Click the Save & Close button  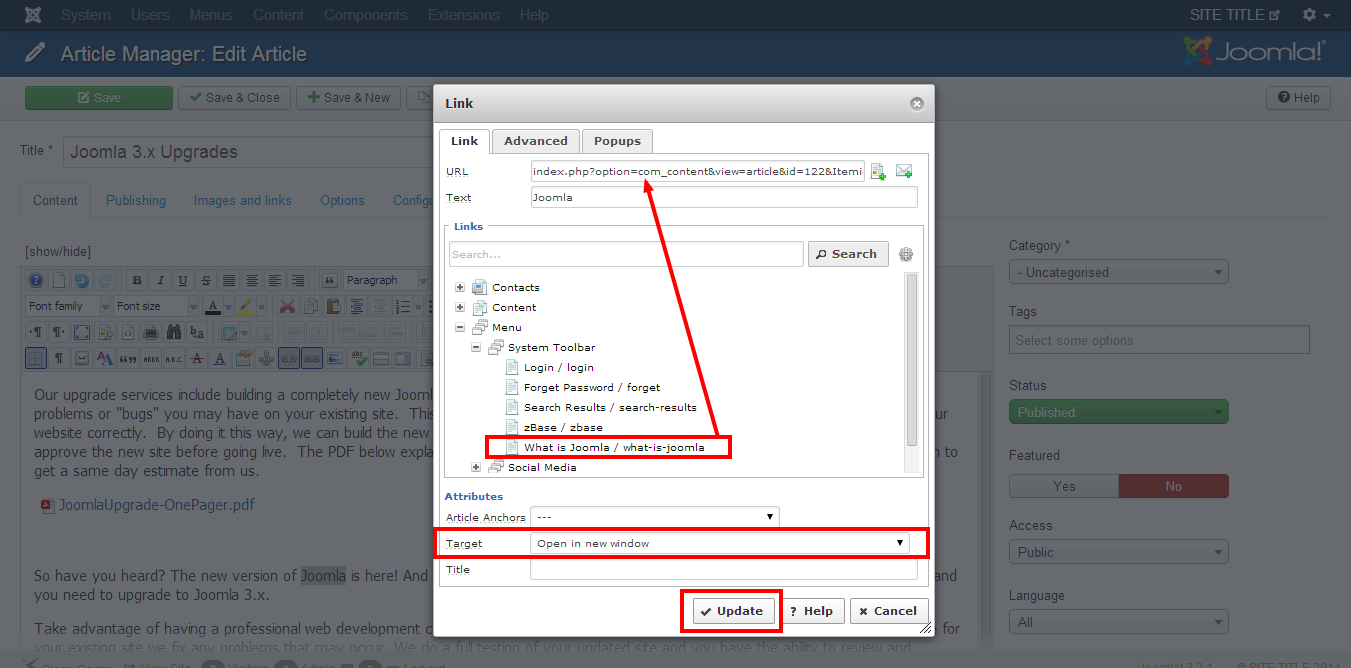click(x=235, y=97)
